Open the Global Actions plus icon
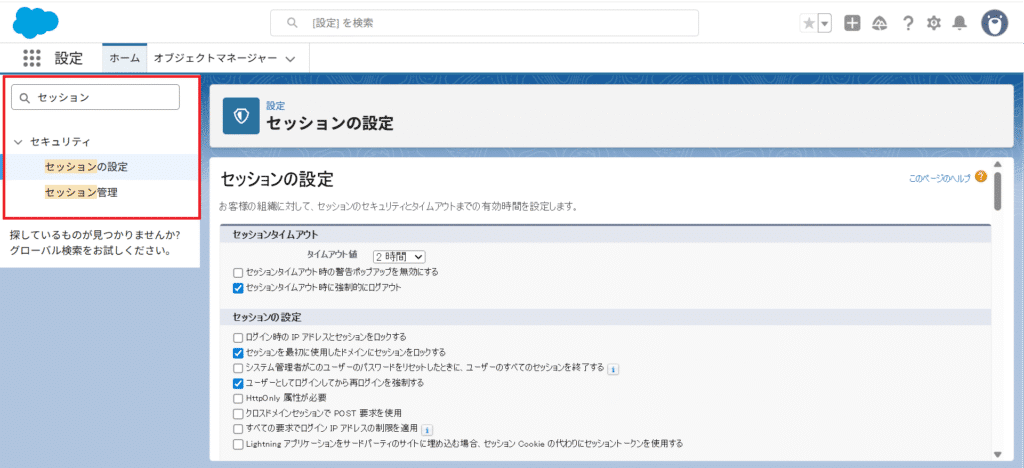 tap(852, 23)
